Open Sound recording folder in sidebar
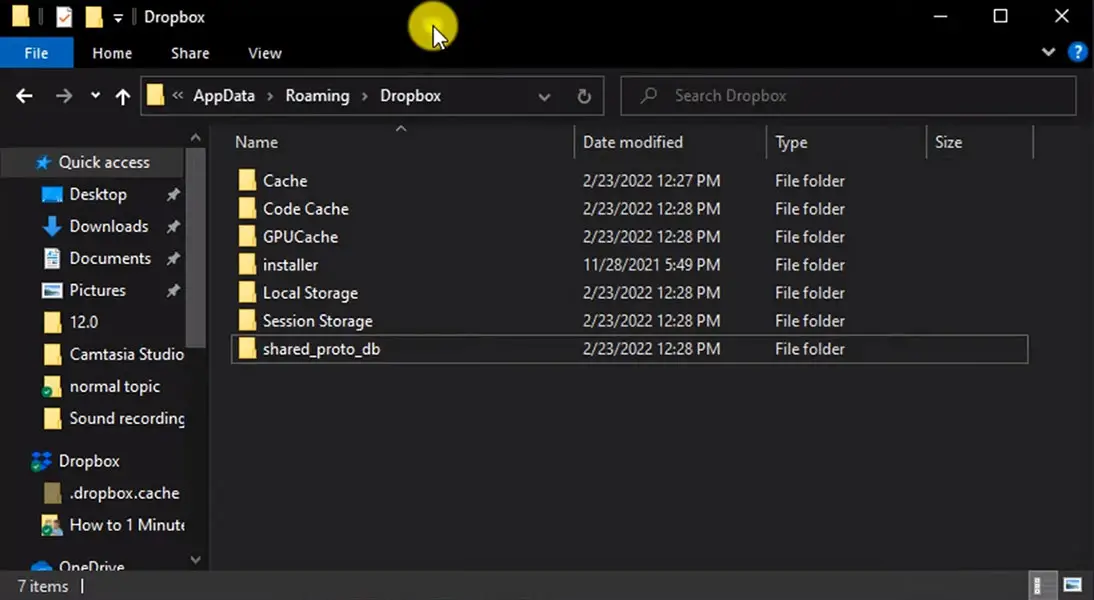 click(x=126, y=419)
